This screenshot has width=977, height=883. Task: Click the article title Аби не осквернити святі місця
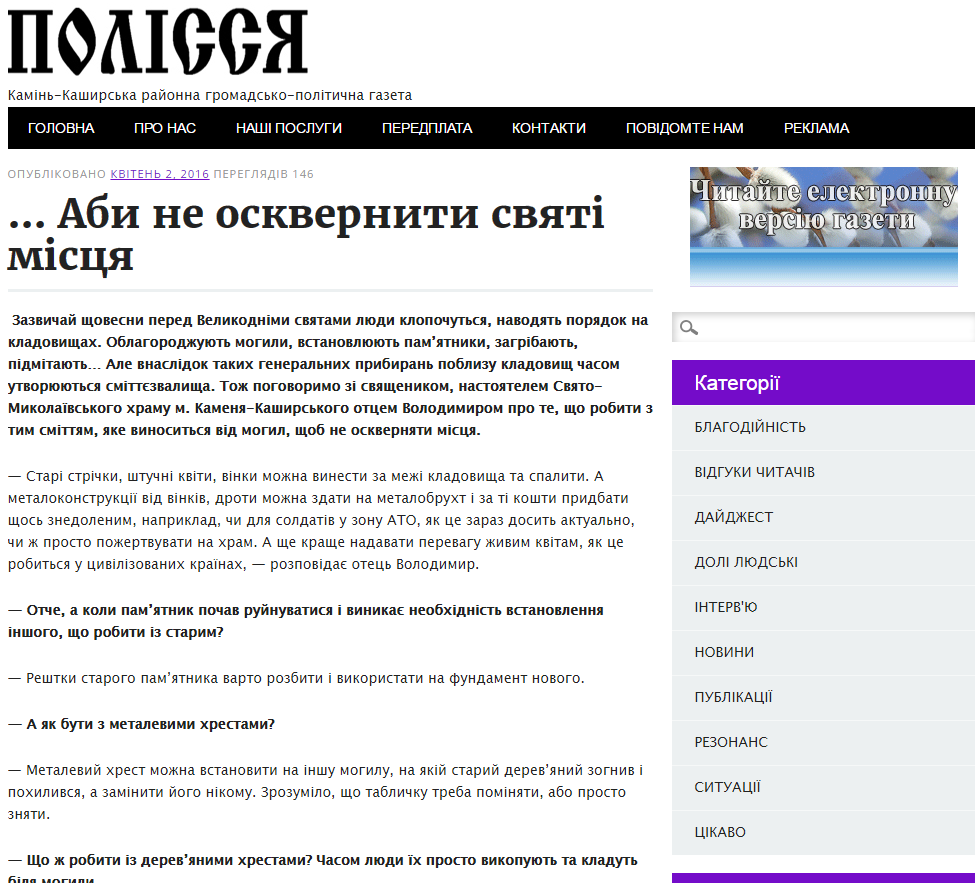[306, 234]
